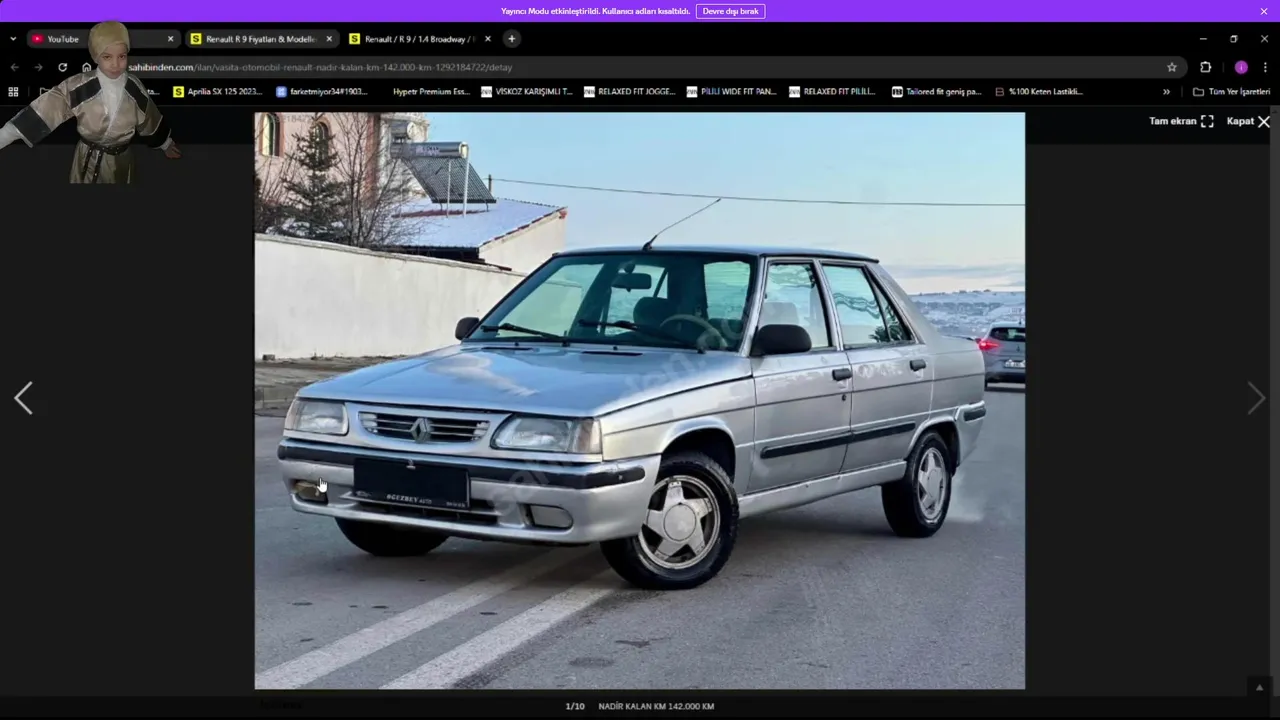Open the browser extensions puzzle icon

(x=1205, y=67)
